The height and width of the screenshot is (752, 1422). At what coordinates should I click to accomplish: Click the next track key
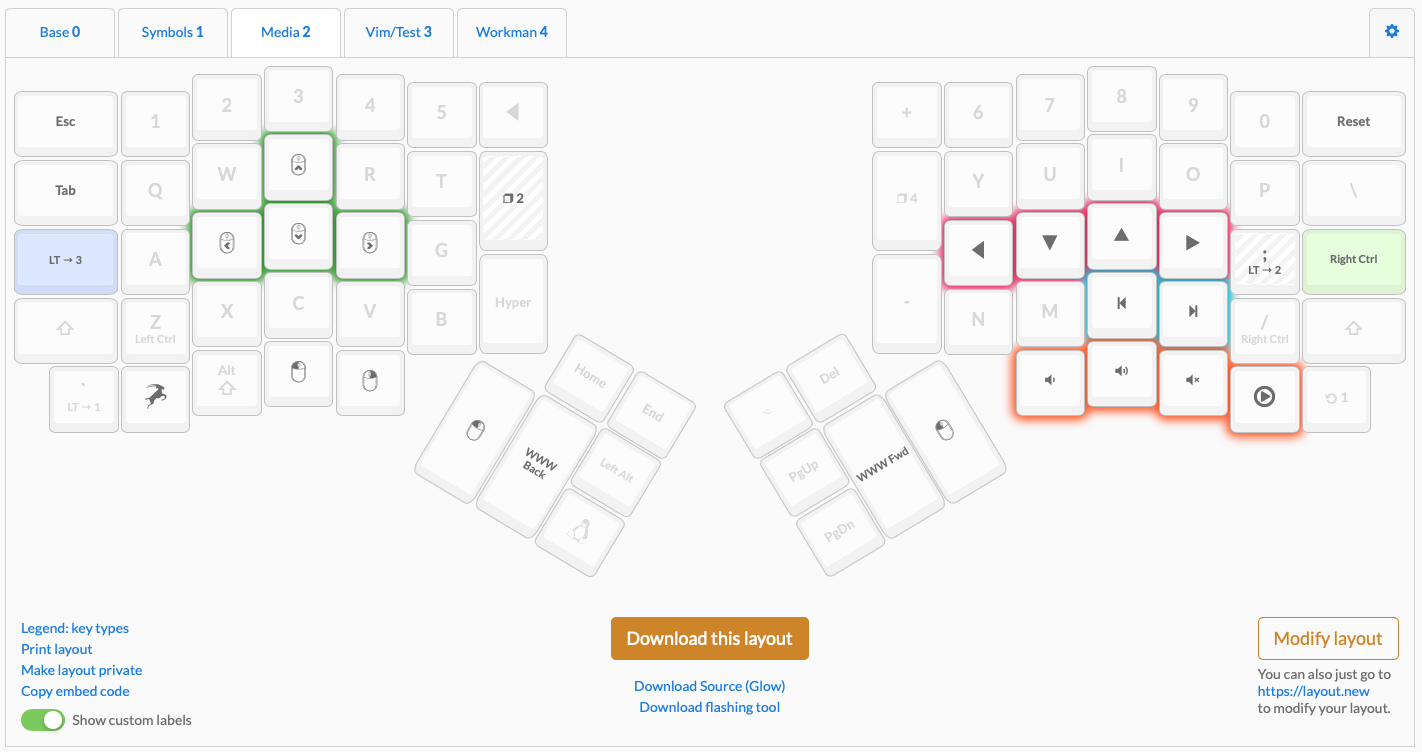pos(1192,311)
